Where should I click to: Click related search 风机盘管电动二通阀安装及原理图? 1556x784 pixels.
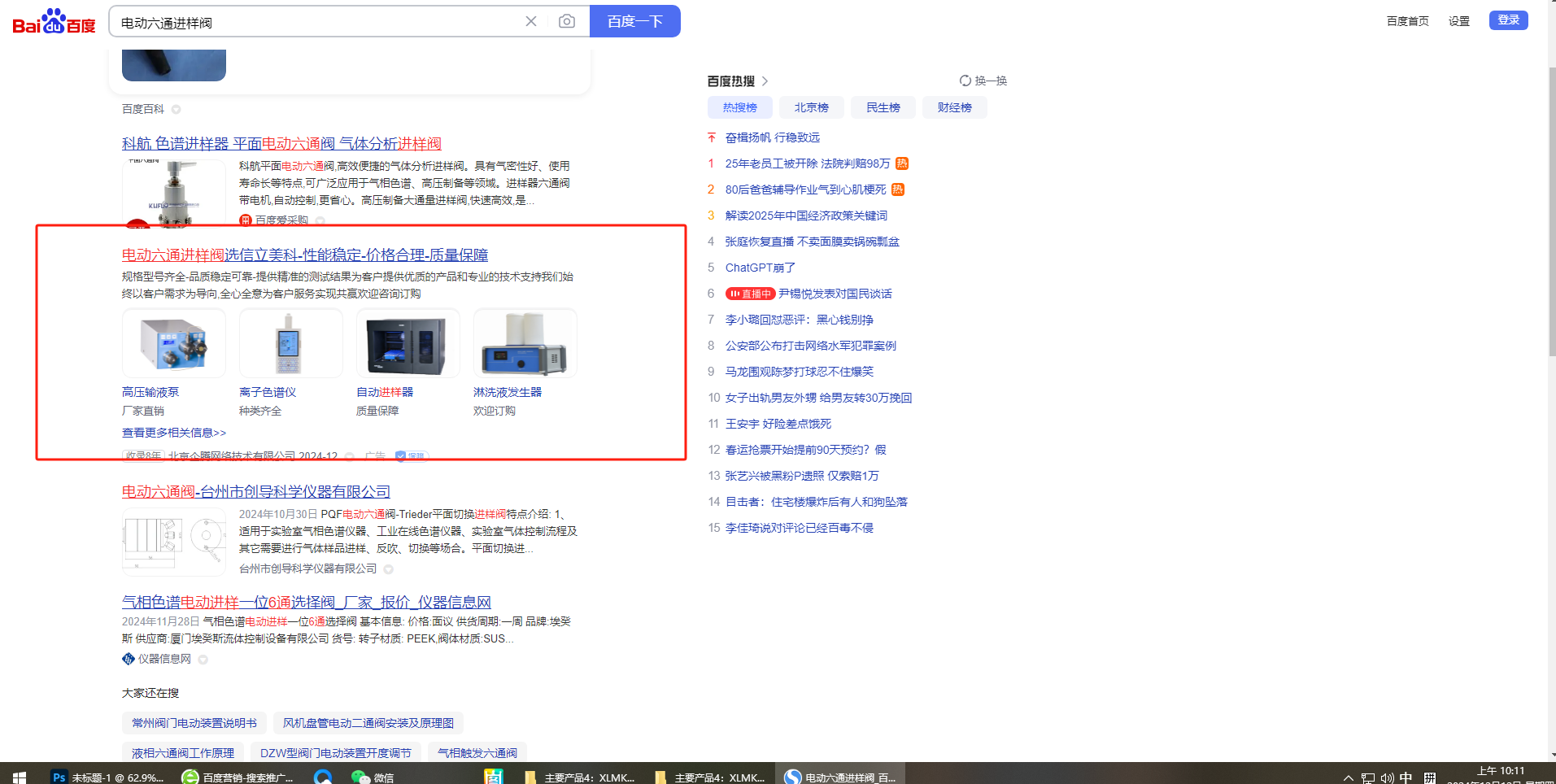(x=368, y=723)
